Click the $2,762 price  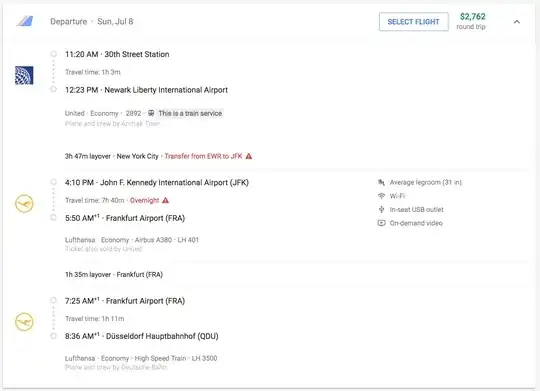[x=473, y=17]
